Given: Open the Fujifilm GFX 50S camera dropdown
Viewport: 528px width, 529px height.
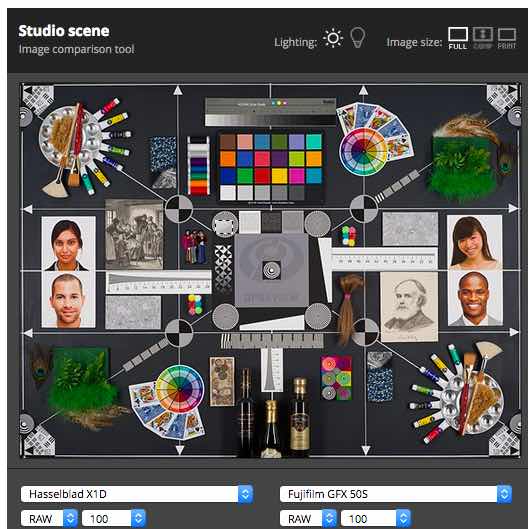Looking at the screenshot, I should [396, 494].
